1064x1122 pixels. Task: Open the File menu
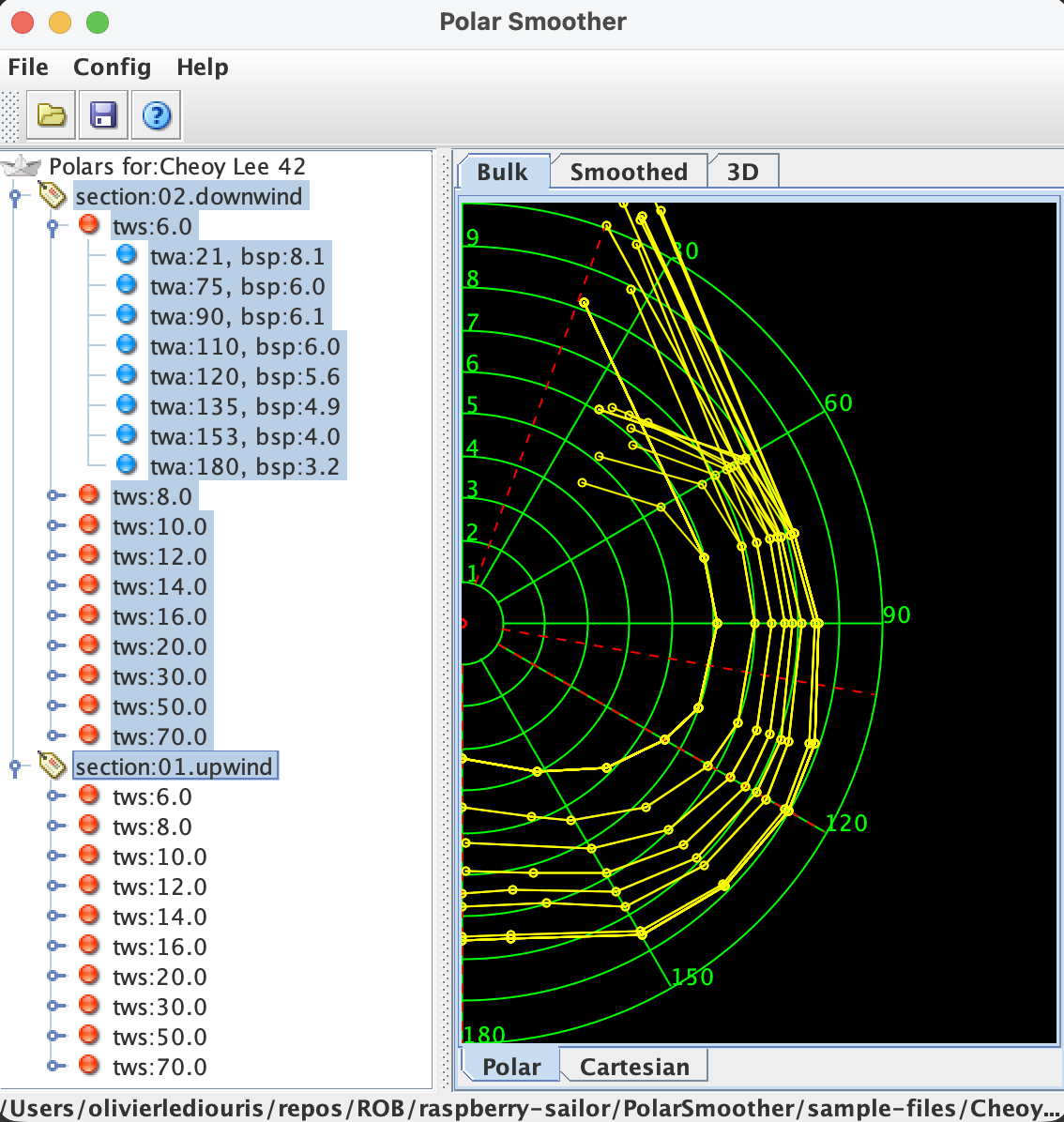click(28, 68)
